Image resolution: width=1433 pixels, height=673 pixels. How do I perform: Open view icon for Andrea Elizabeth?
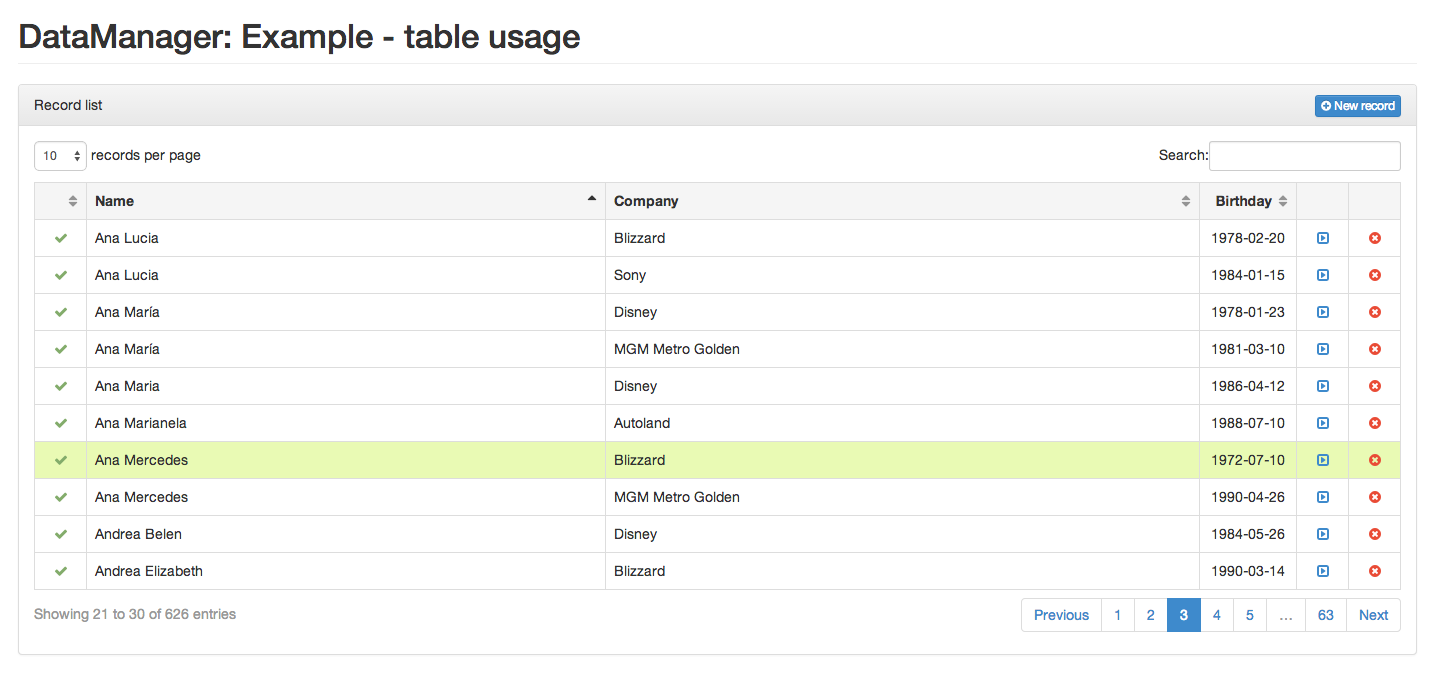pos(1322,571)
